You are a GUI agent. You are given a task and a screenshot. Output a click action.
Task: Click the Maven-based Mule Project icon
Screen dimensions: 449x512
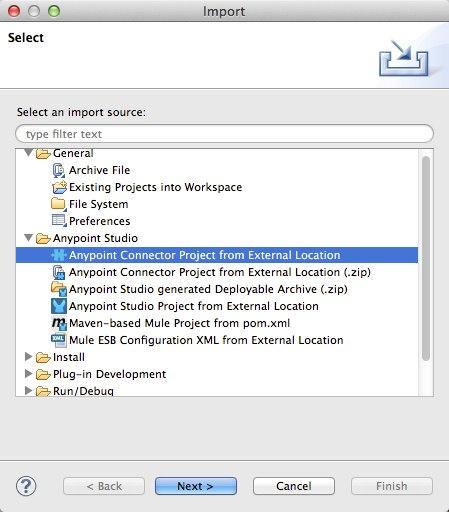tap(59, 323)
